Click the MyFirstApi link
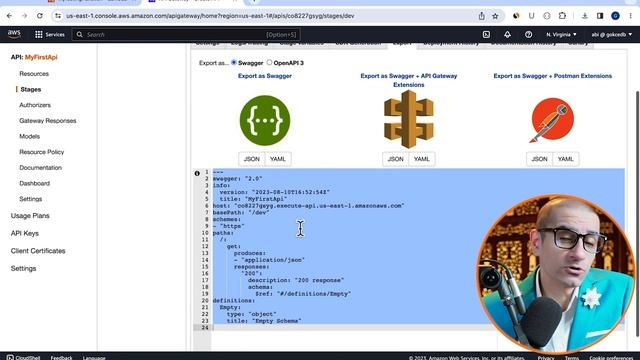 tap(41, 58)
